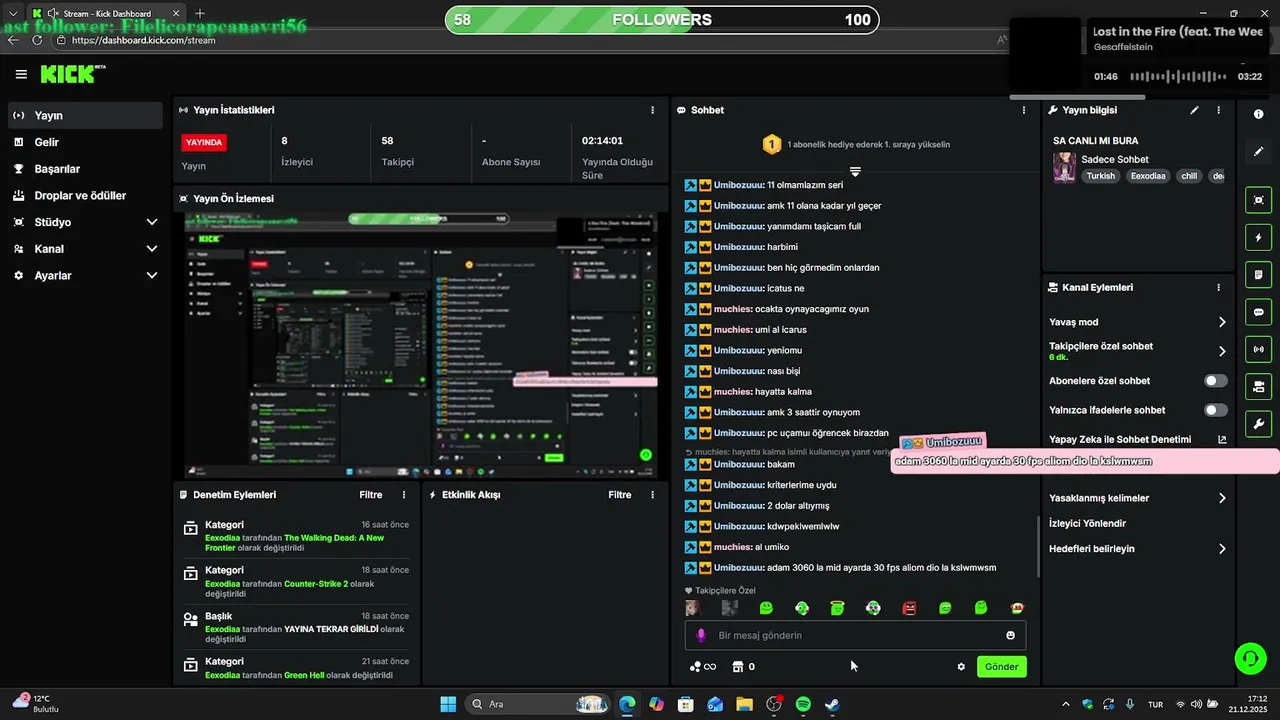
Task: Click the KICK logo
Action: (x=72, y=74)
